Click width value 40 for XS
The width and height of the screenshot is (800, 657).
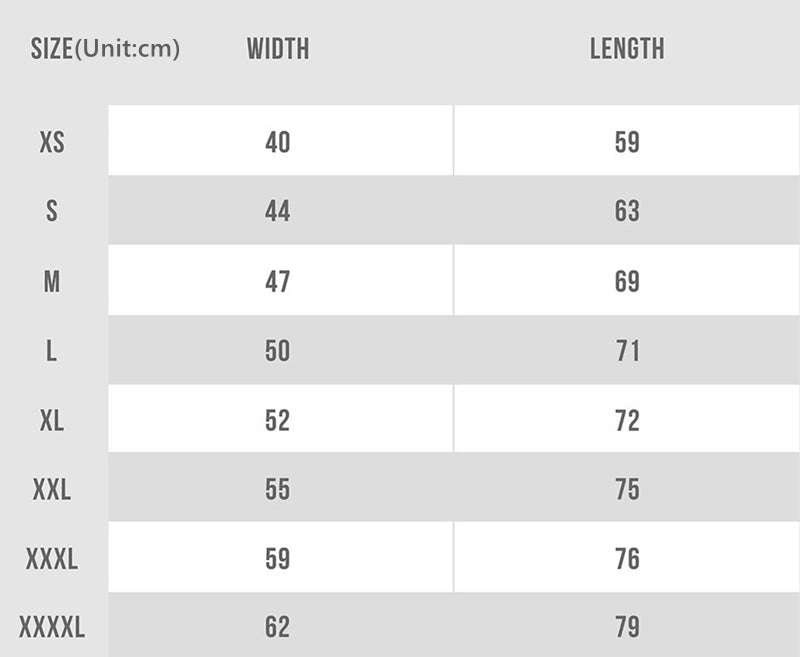[278, 142]
